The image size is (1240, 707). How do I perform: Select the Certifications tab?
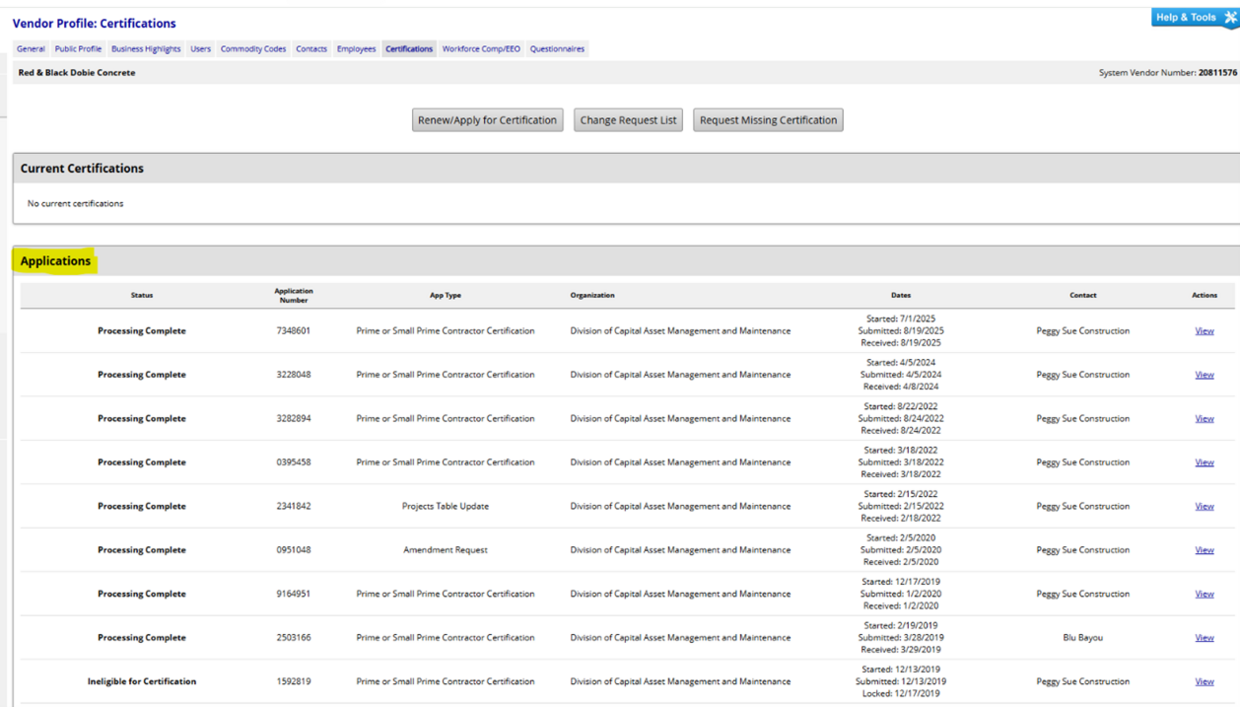(x=409, y=49)
